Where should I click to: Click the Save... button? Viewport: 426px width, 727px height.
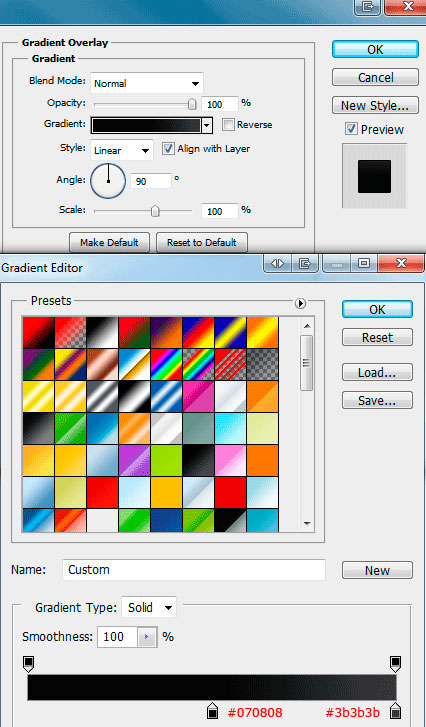click(377, 400)
